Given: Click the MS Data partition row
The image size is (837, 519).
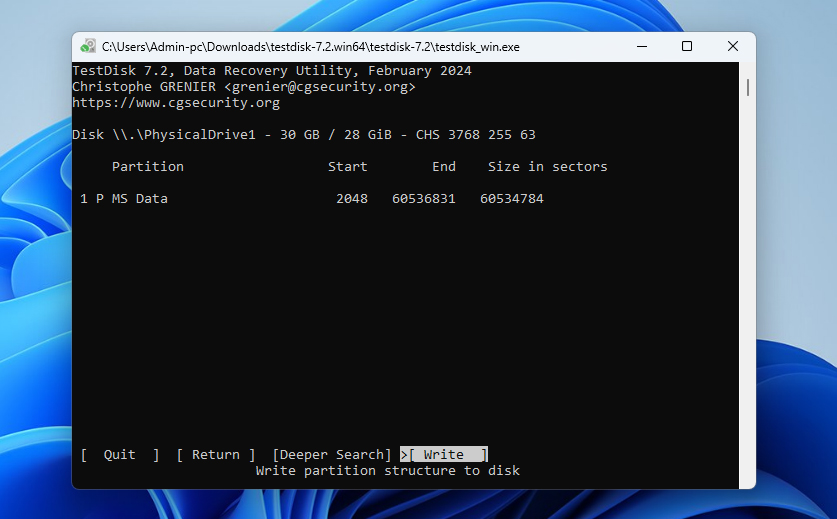Looking at the screenshot, I should [312, 199].
